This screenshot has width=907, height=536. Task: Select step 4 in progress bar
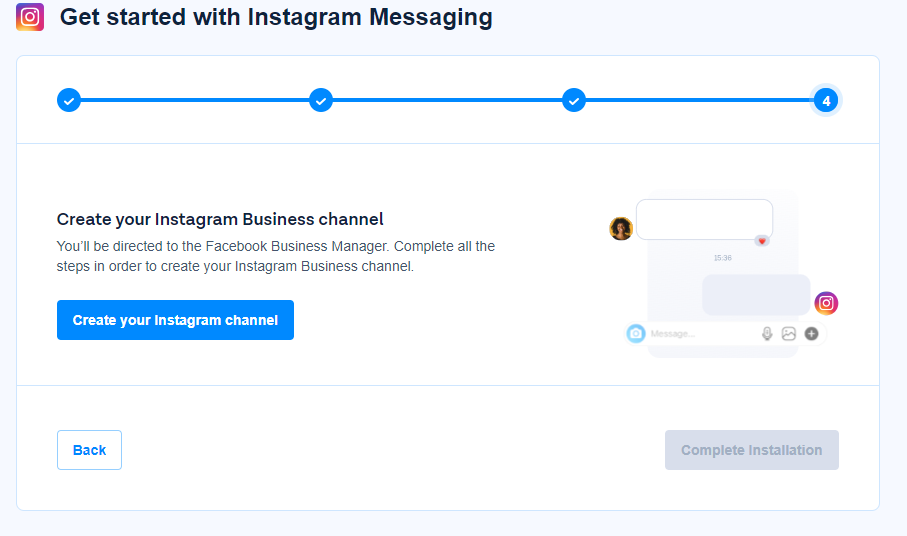tap(826, 101)
